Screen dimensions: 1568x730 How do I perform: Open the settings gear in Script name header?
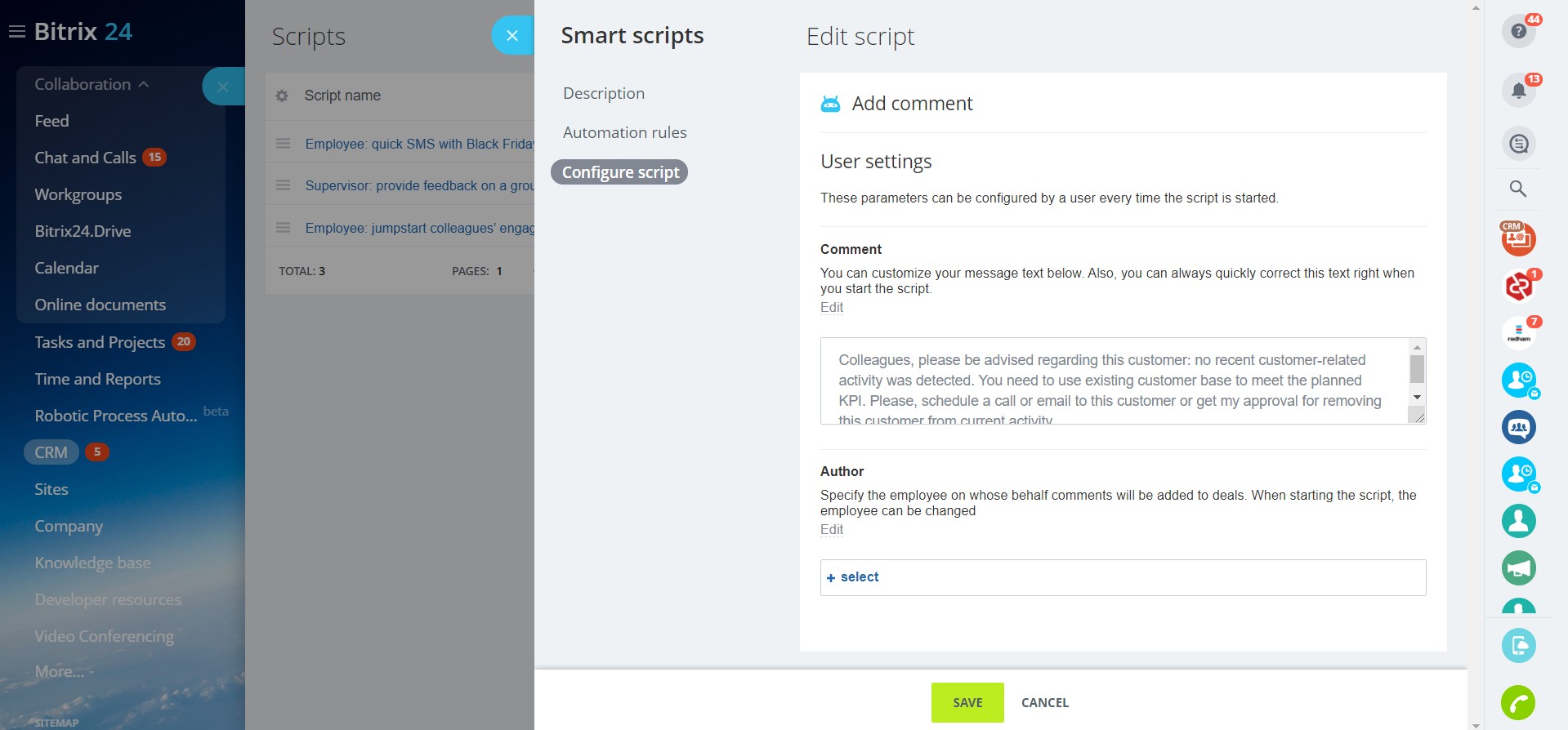[x=282, y=96]
